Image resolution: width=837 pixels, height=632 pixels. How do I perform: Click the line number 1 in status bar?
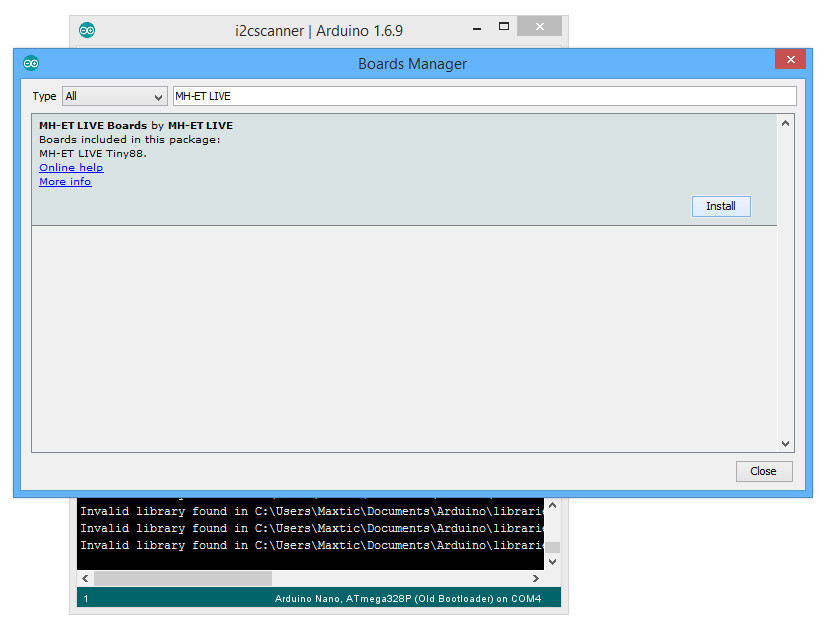86,599
